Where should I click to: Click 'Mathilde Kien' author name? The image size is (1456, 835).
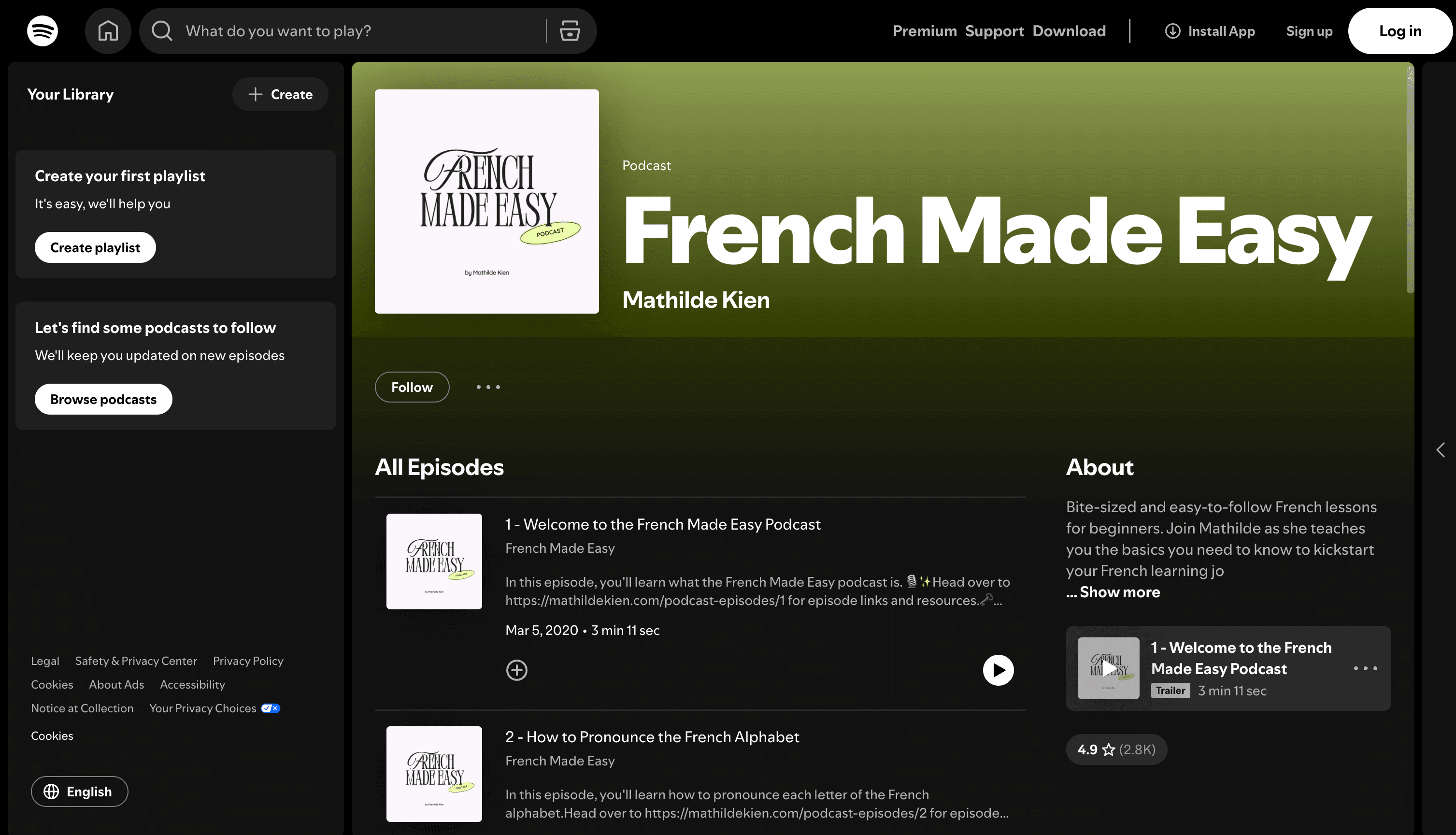pyautogui.click(x=696, y=300)
